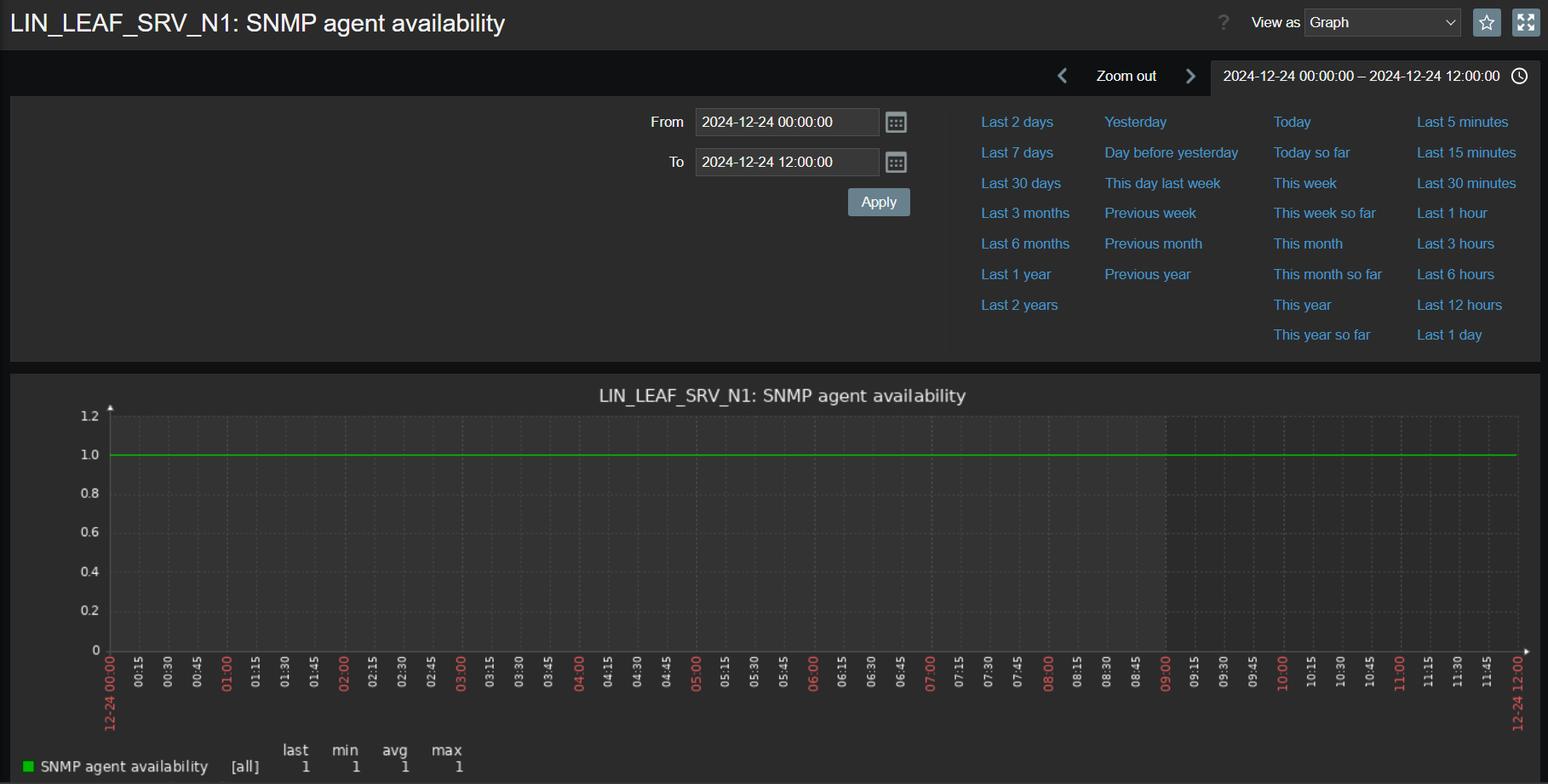Shift time range forward with right arrow
Screen dimensions: 1548x784
click(1190, 77)
